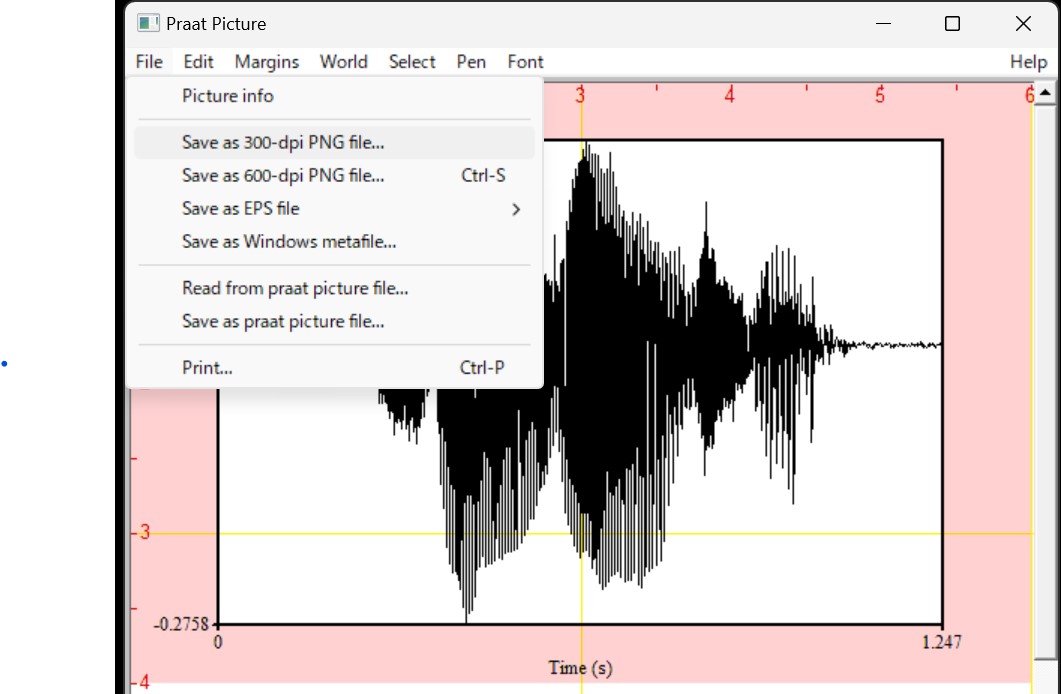Select Save as Windows metafile

289,241
